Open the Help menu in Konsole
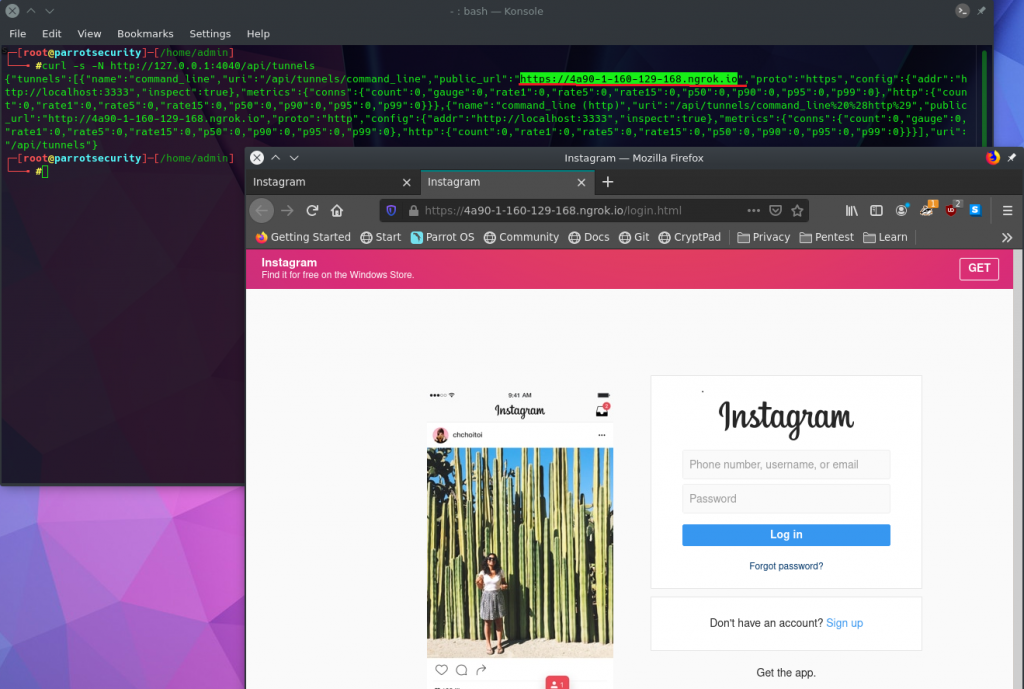The width and height of the screenshot is (1024, 689). point(258,33)
